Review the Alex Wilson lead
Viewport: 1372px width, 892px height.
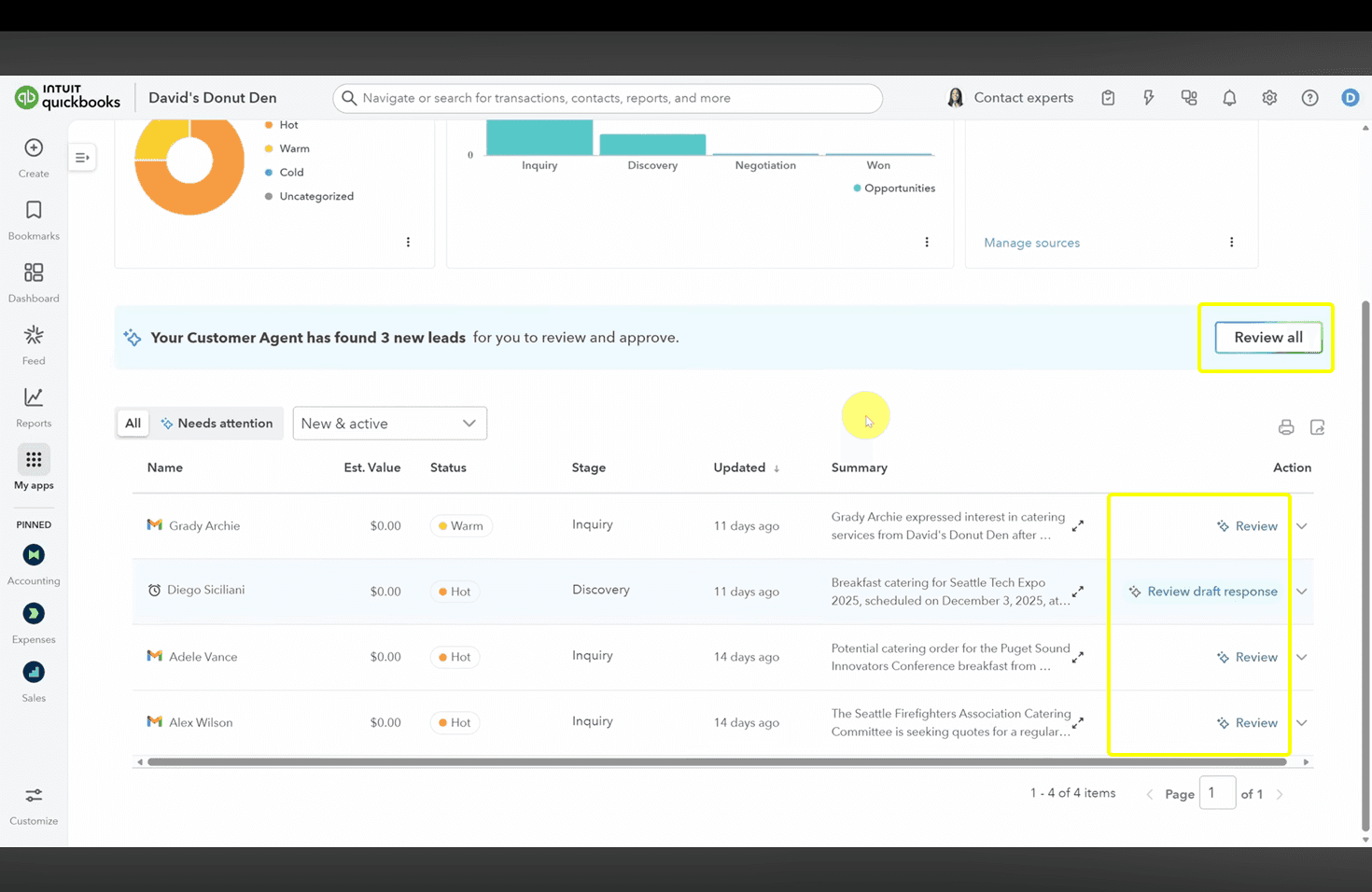[1247, 723]
